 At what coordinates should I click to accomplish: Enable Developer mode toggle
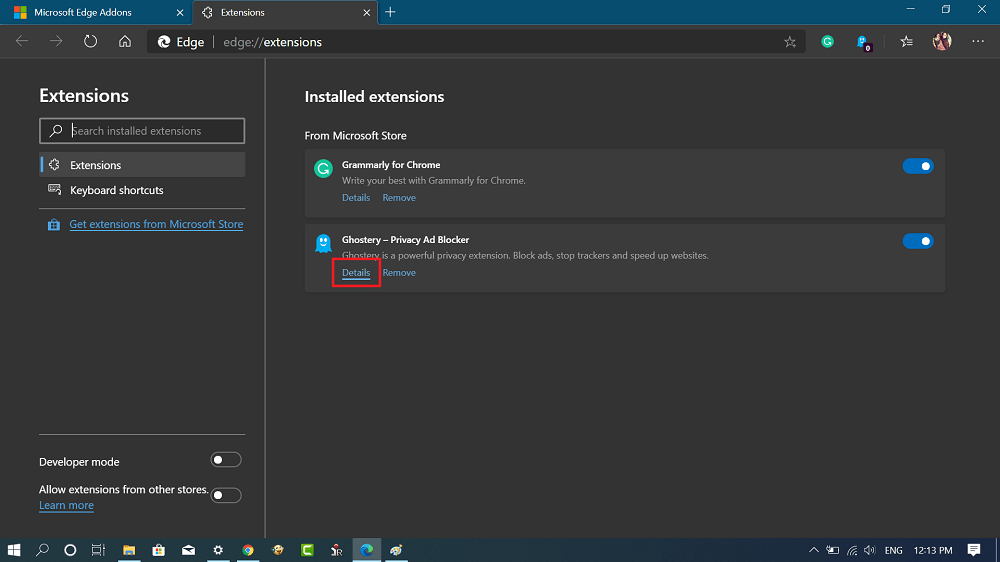226,460
